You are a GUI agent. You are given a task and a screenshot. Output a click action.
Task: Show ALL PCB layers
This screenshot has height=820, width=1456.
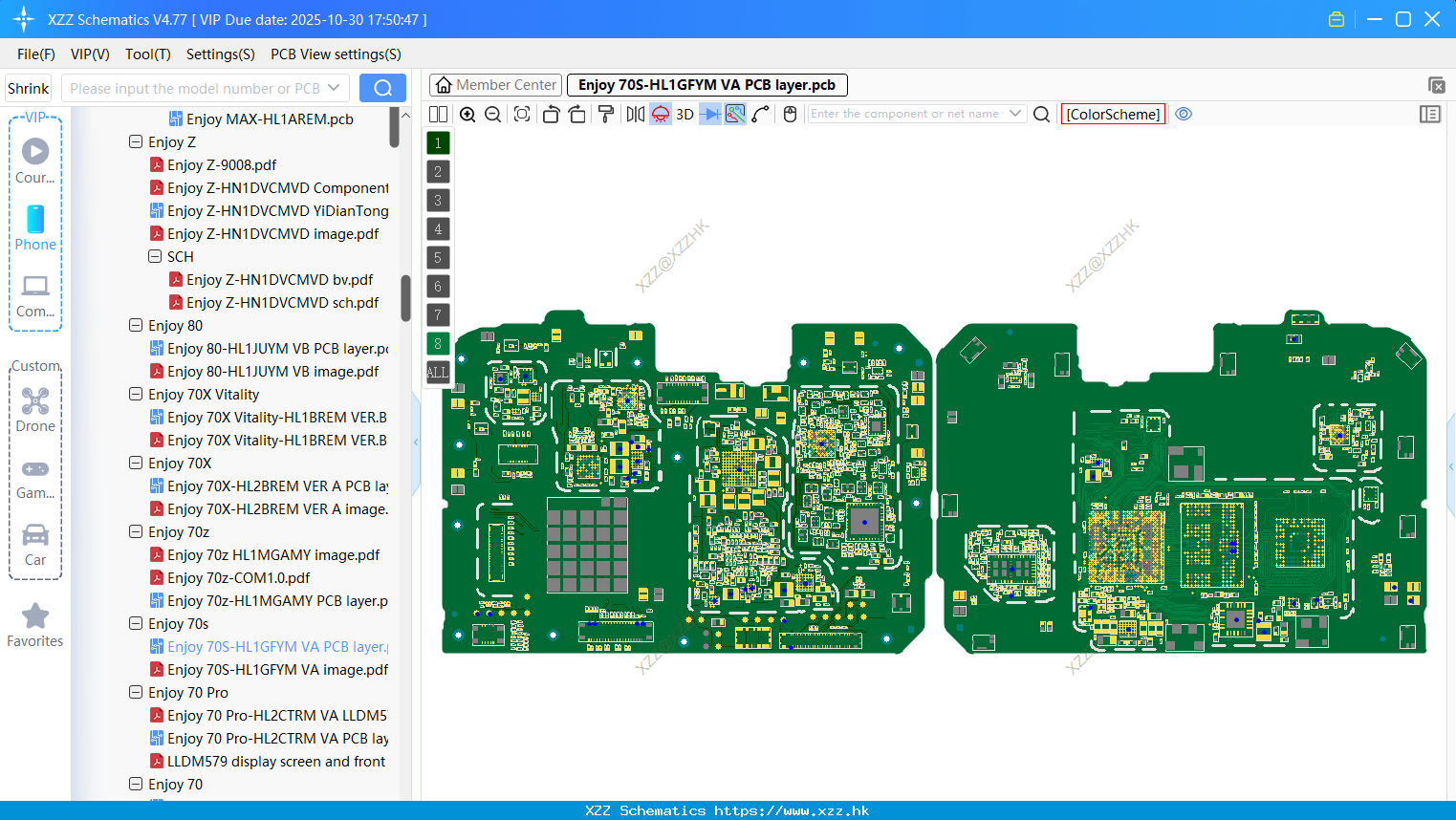coord(438,373)
